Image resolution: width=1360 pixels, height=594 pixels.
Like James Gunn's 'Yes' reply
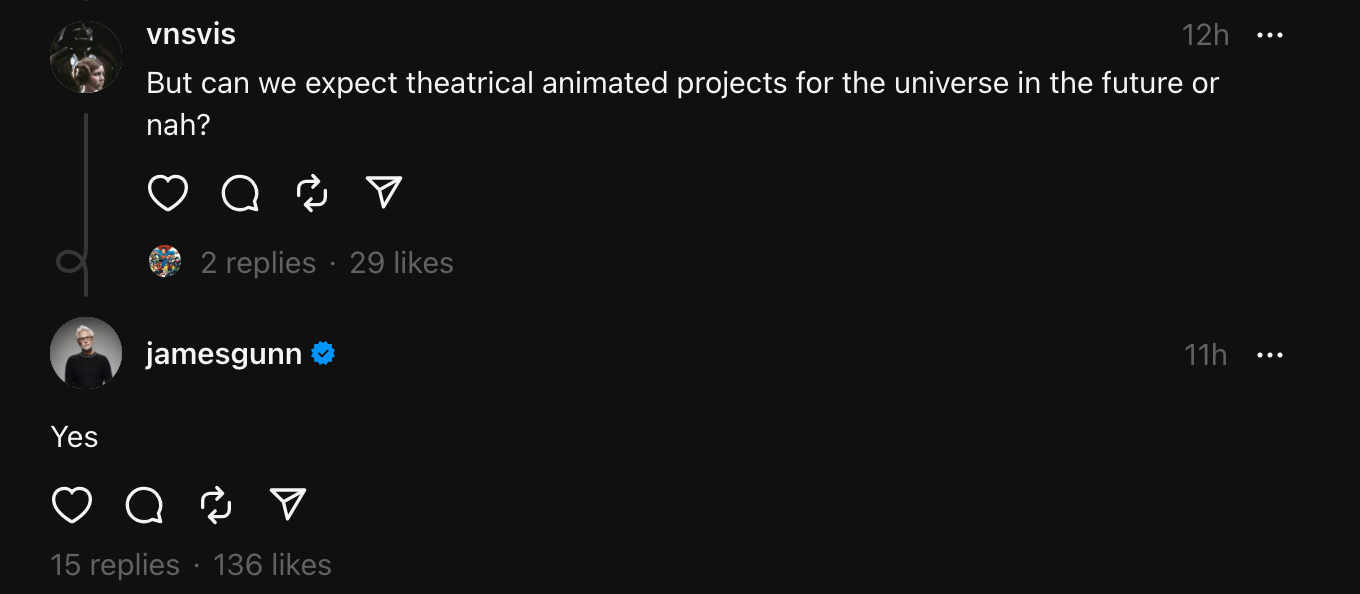[x=70, y=505]
